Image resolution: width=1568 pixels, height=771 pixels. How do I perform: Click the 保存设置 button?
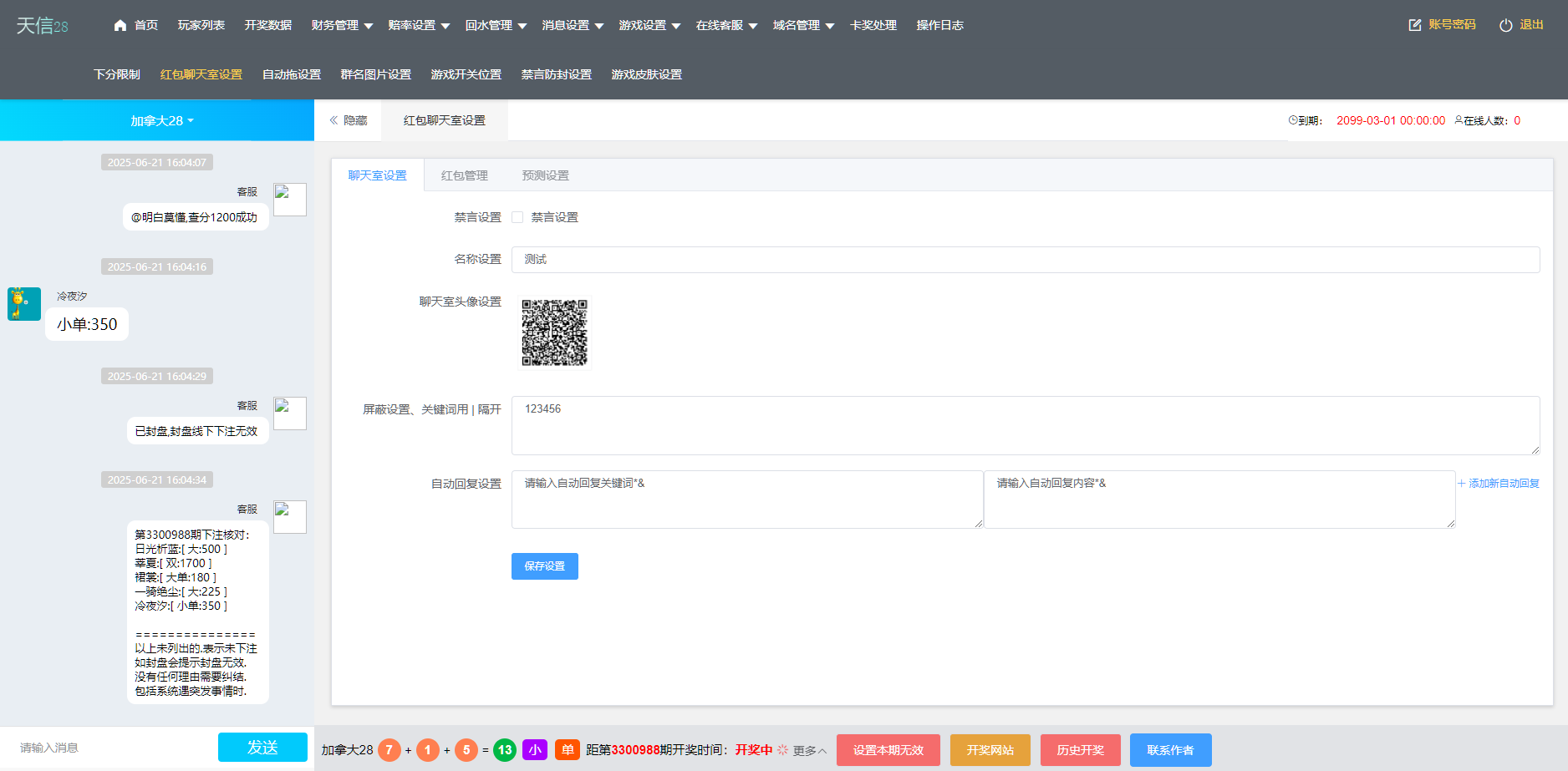point(544,566)
